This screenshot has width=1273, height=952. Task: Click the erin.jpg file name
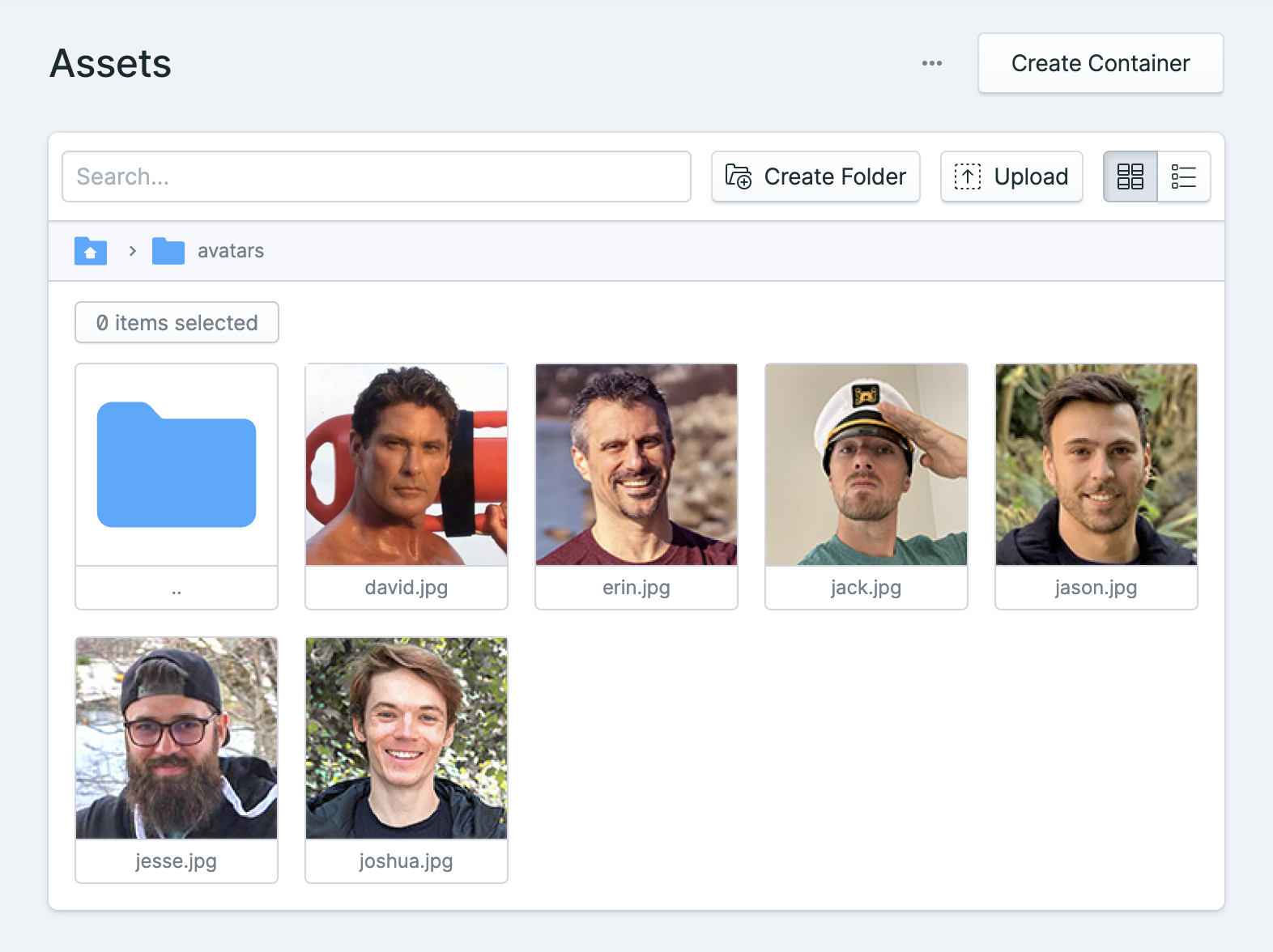[636, 588]
